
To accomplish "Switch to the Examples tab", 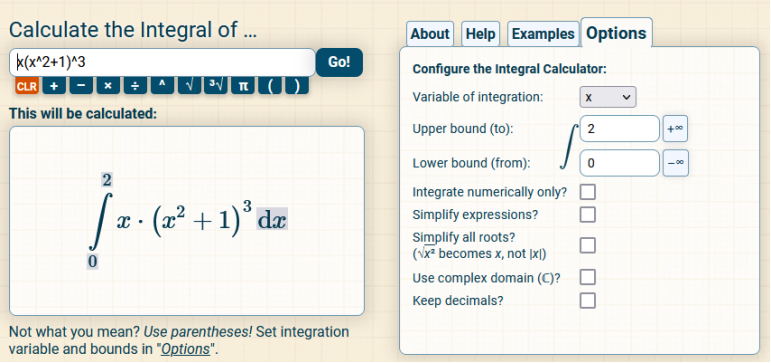I will (543, 34).
